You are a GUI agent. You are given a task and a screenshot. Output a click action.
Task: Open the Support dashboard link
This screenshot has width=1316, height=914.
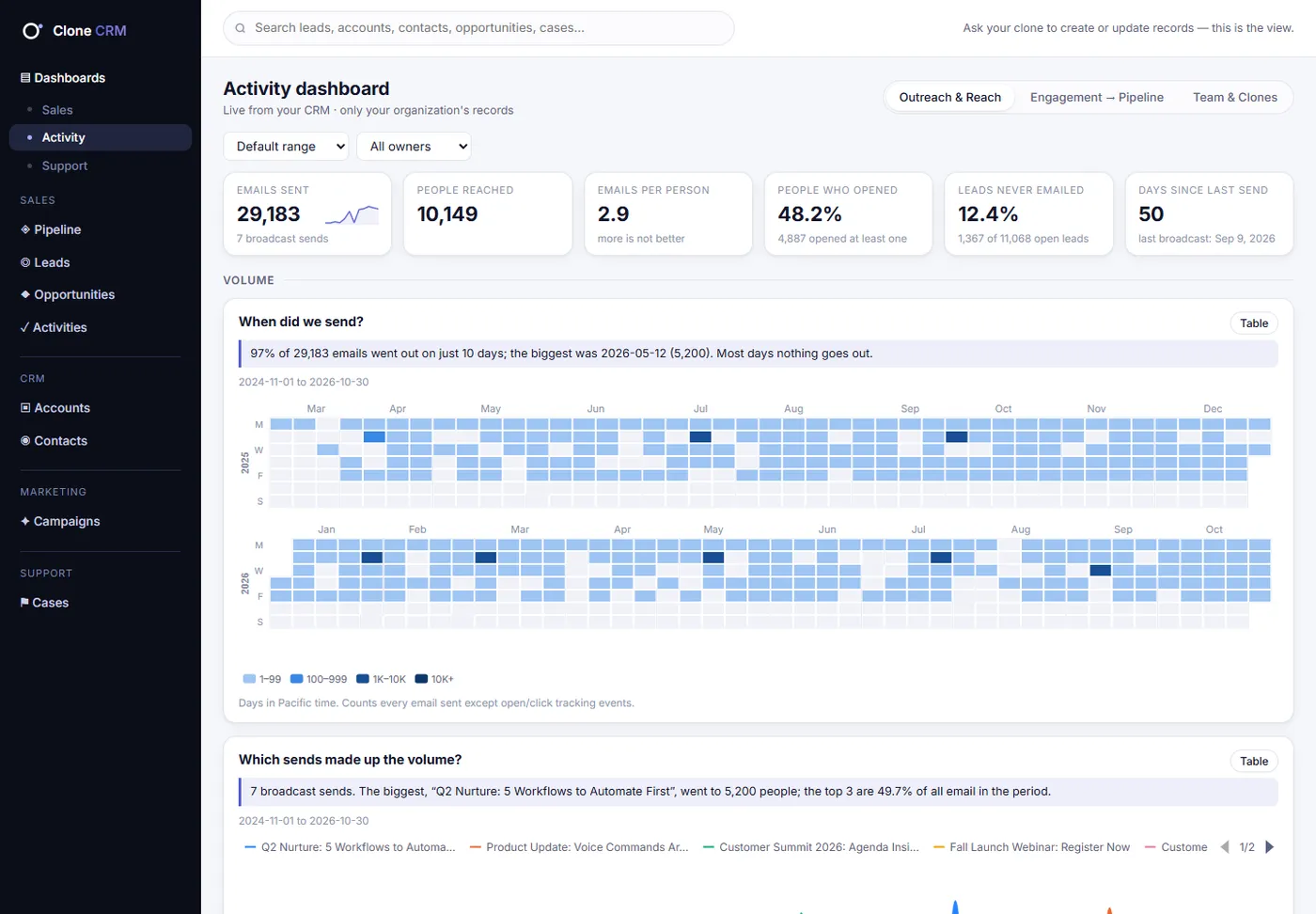click(65, 165)
